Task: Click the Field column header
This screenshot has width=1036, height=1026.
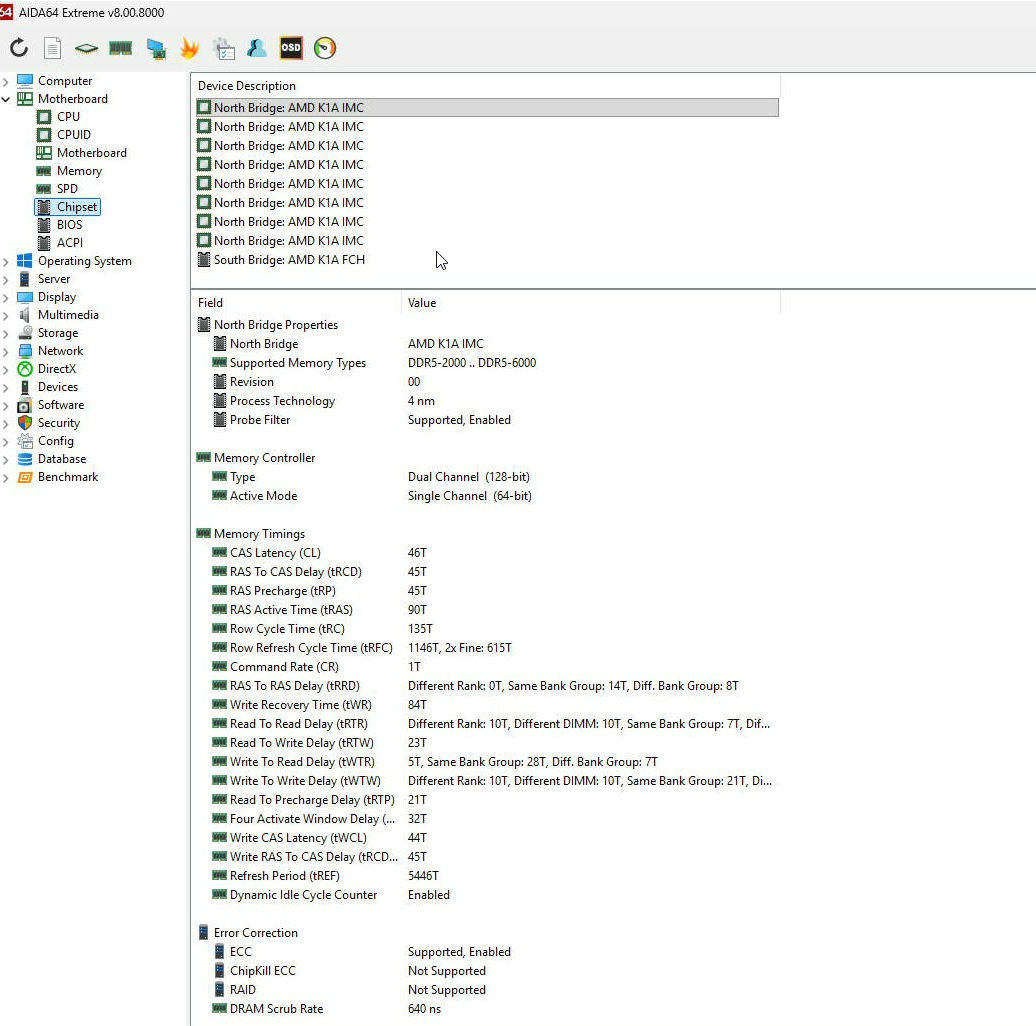Action: pyautogui.click(x=211, y=303)
